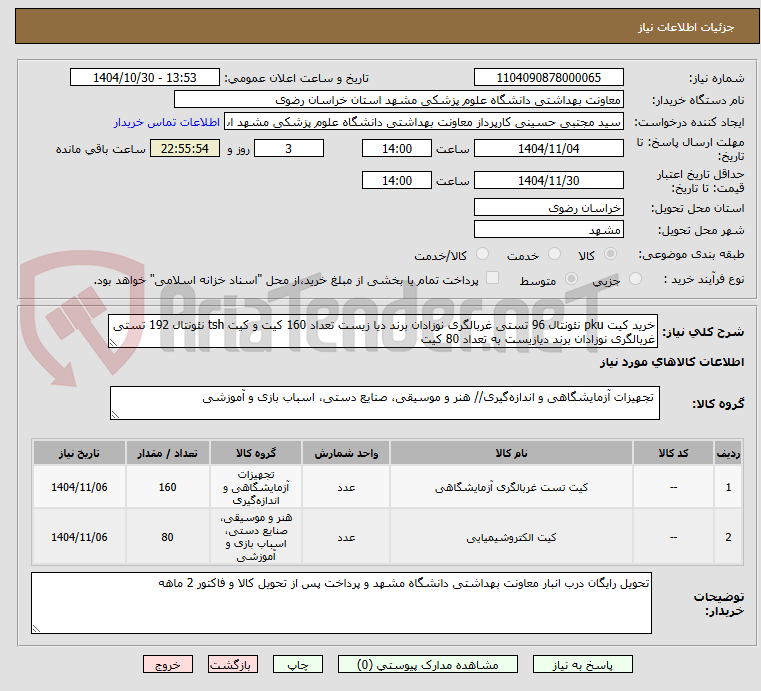This screenshot has height=691, width=761.
Task: Click group cell هنر و موسیقی، صنایع دستی
Action: coord(256,537)
